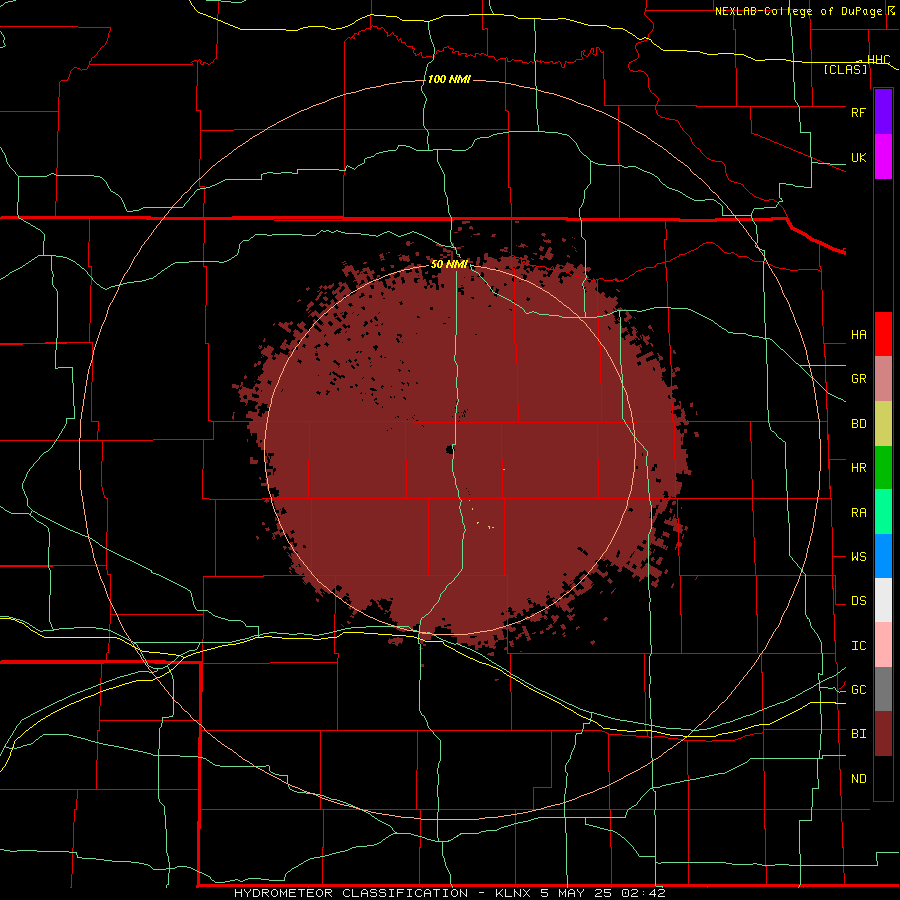Click the RA legend label
The image size is (900, 900).
pos(859,512)
